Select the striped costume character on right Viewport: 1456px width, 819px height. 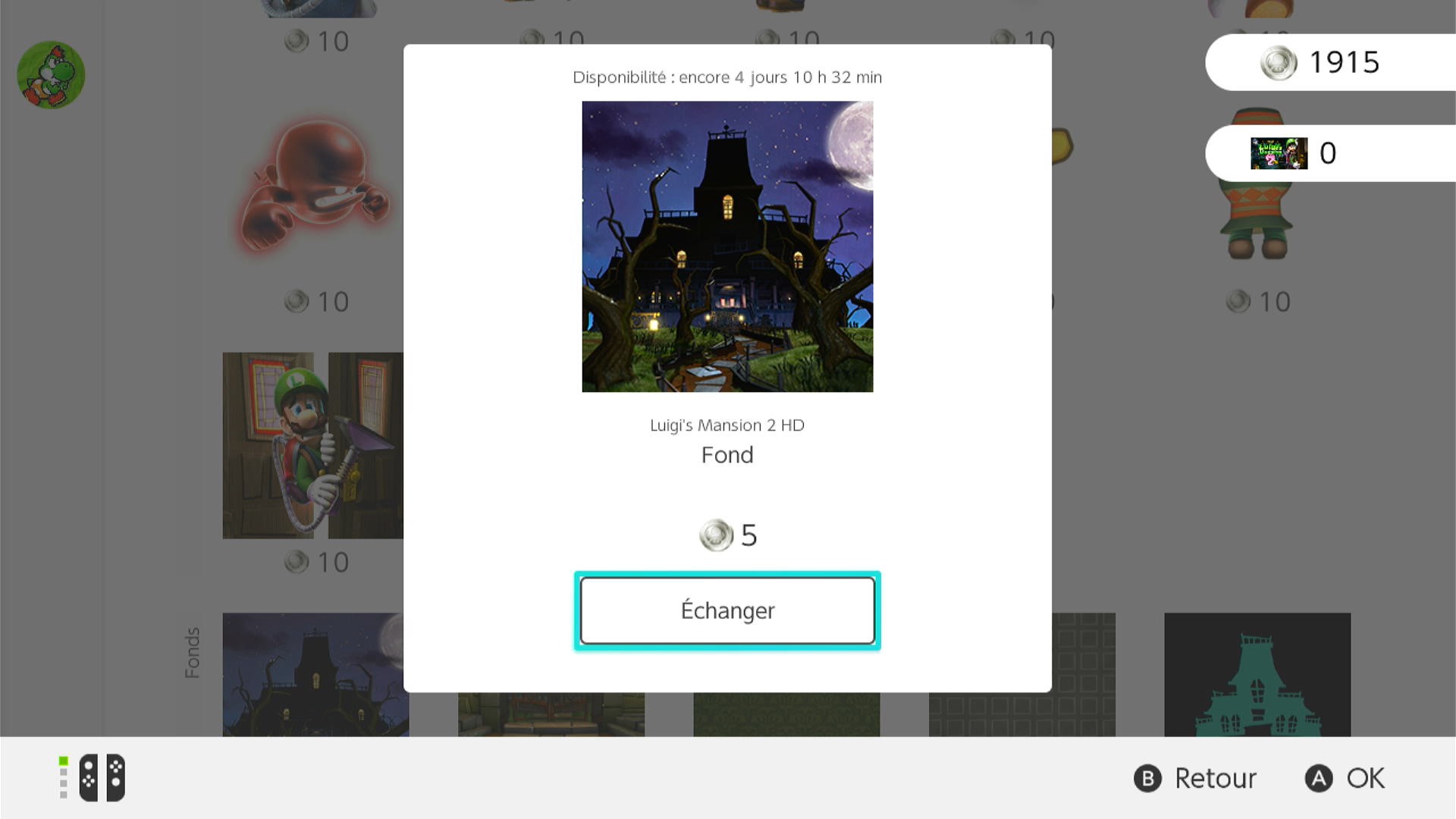click(1256, 184)
